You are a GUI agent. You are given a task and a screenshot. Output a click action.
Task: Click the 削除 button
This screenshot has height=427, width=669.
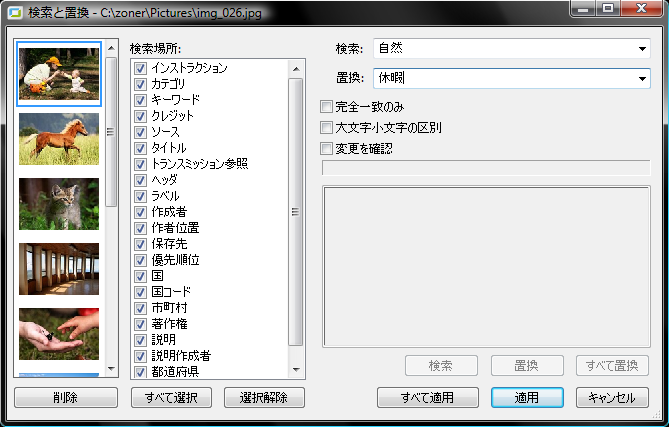[x=66, y=398]
